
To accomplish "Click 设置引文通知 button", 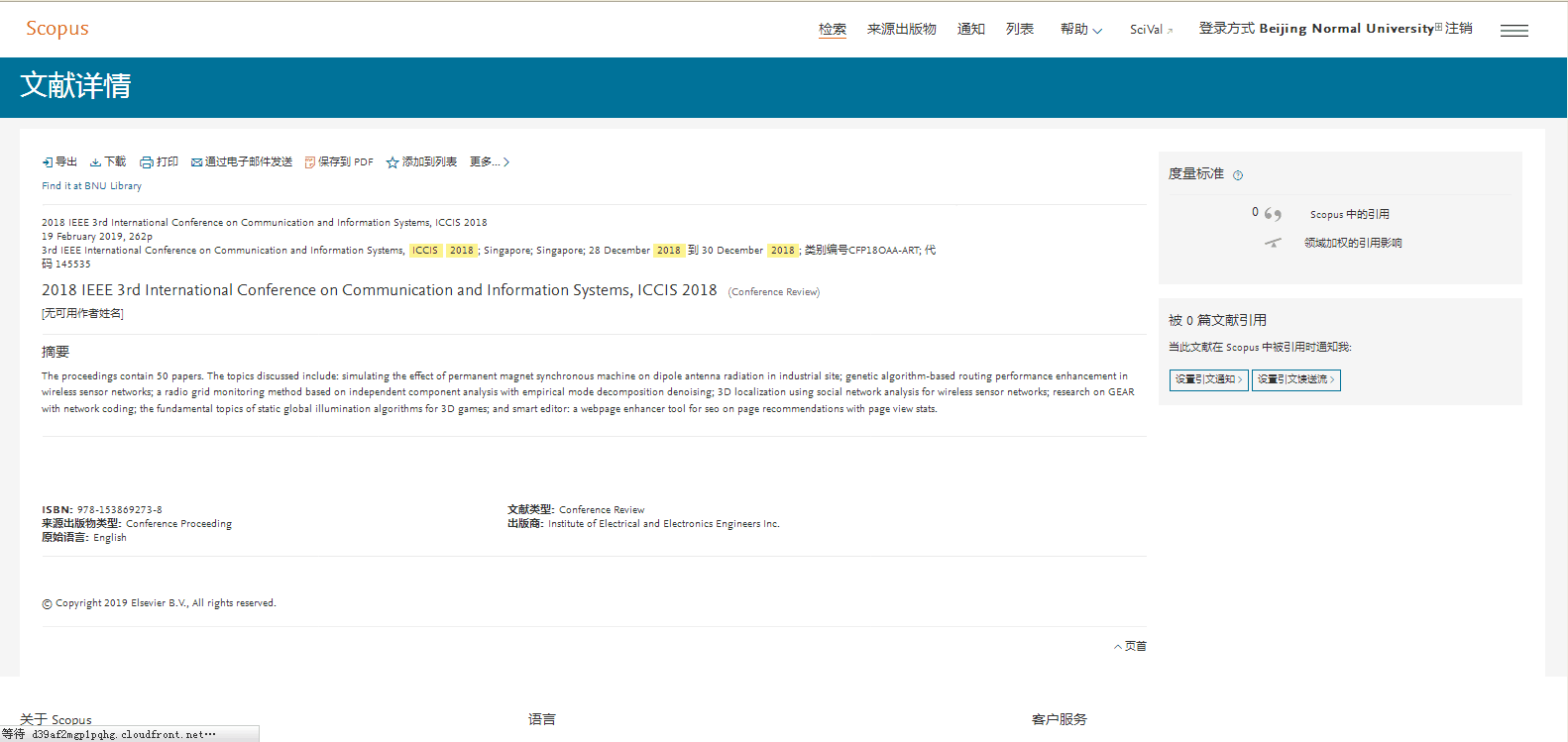I will click(1209, 380).
